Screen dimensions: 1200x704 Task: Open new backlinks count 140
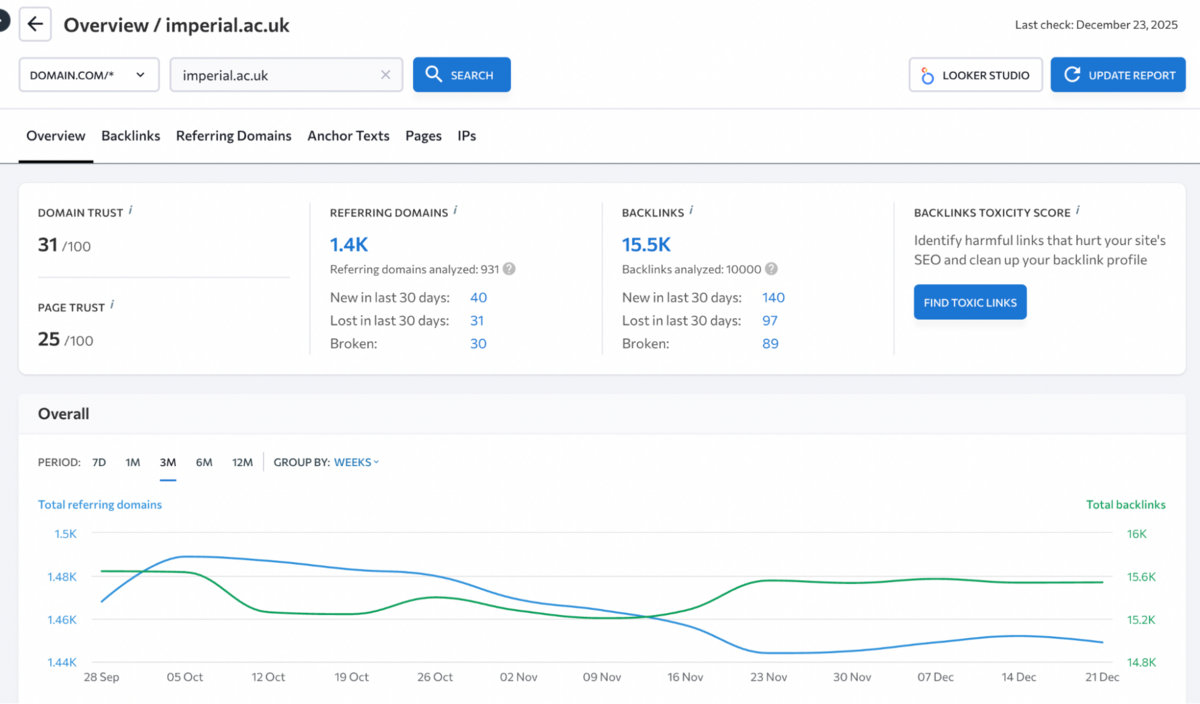[x=773, y=297]
